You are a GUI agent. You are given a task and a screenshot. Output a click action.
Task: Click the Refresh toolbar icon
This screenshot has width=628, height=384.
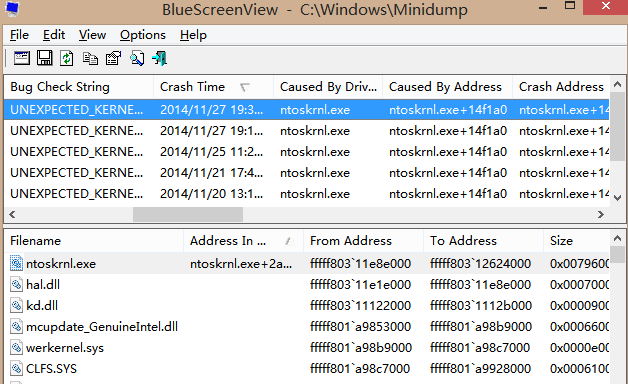click(x=67, y=58)
